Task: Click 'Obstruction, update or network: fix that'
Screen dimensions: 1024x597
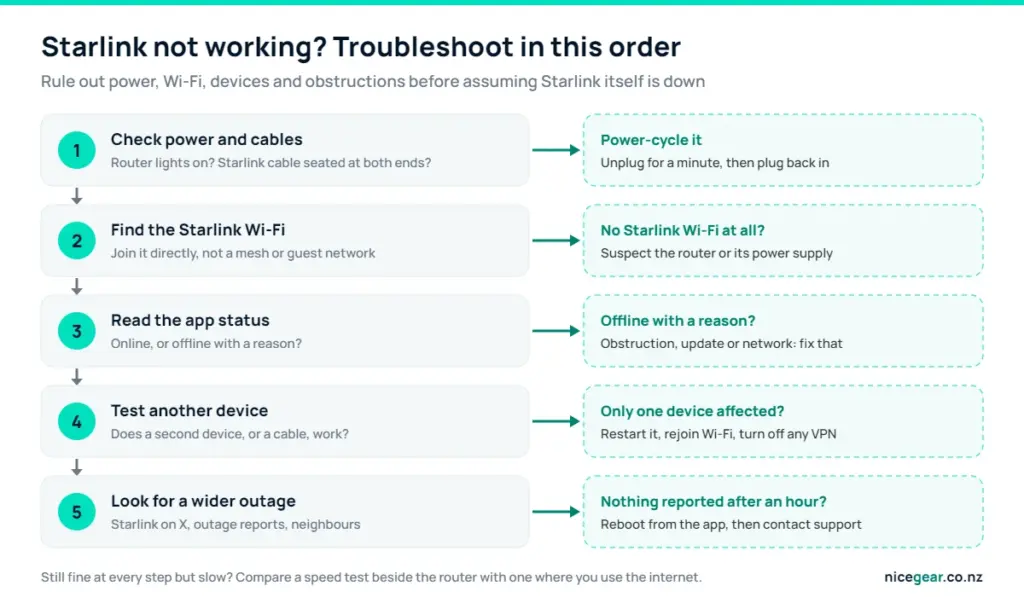Action: (722, 344)
